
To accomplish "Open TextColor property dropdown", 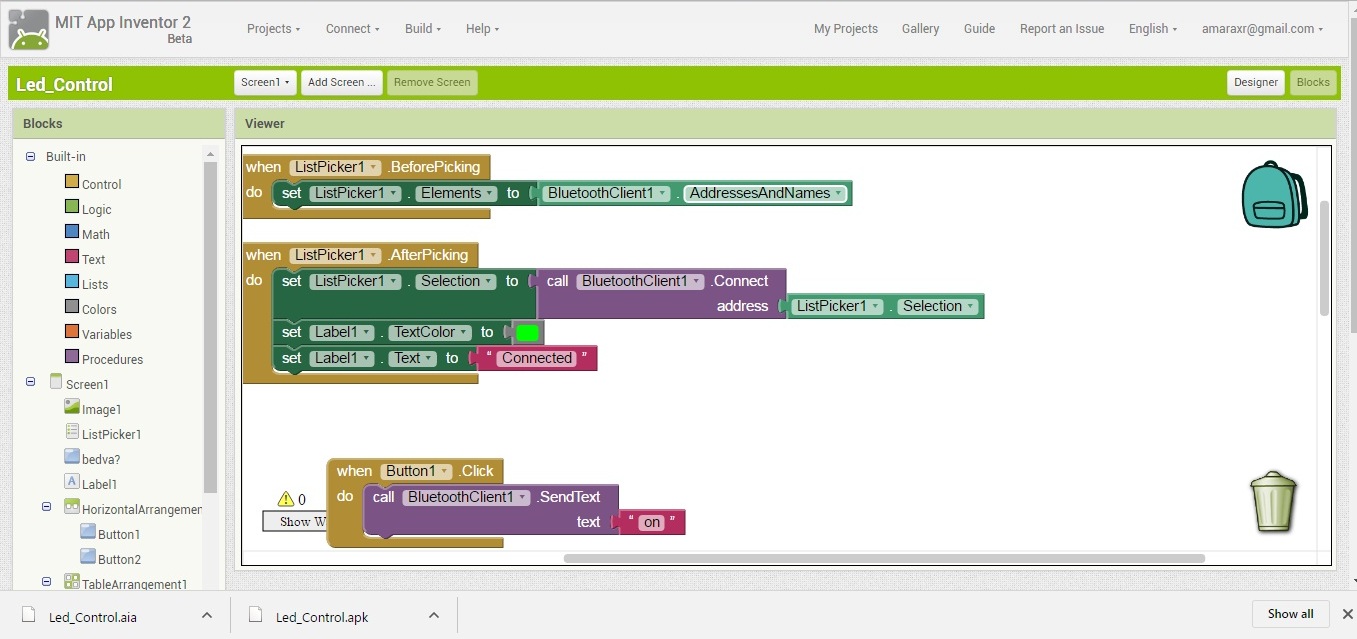I will click(x=430, y=332).
